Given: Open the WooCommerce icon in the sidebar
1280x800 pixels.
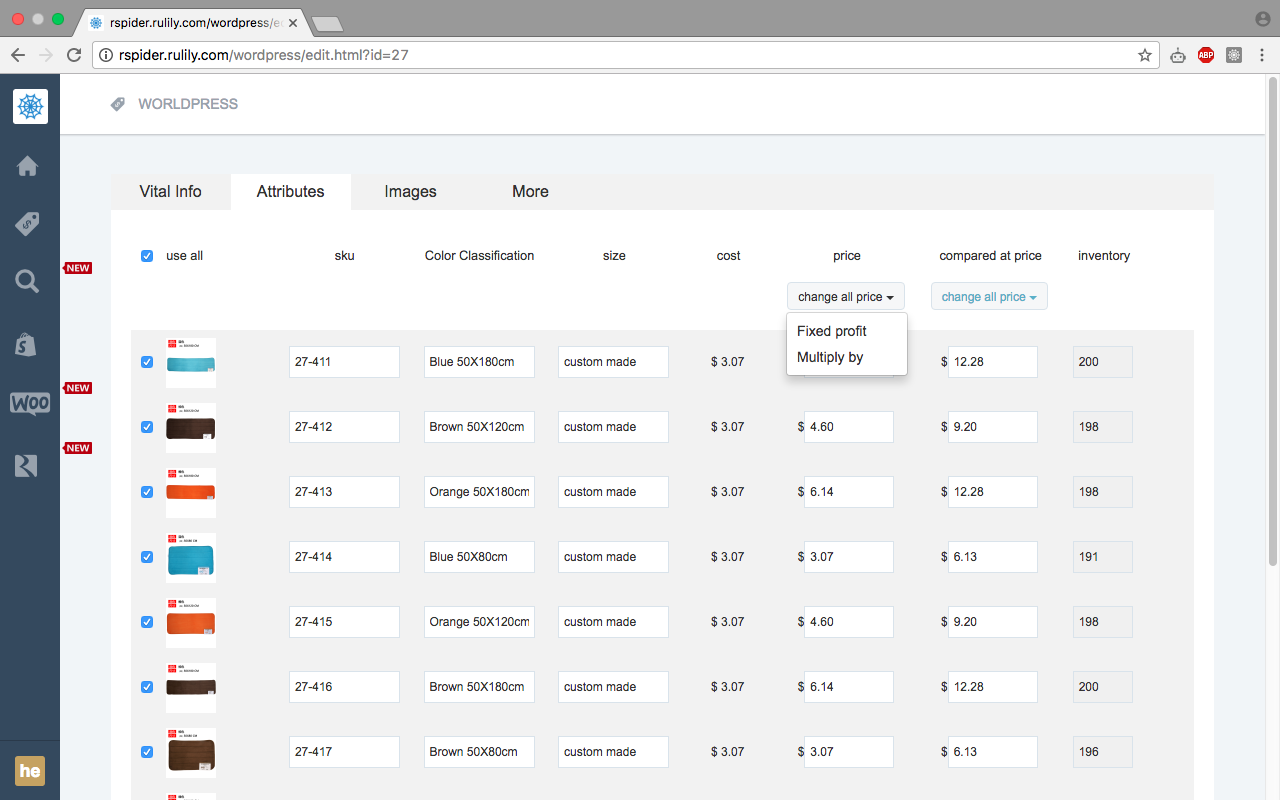Looking at the screenshot, I should click(30, 403).
